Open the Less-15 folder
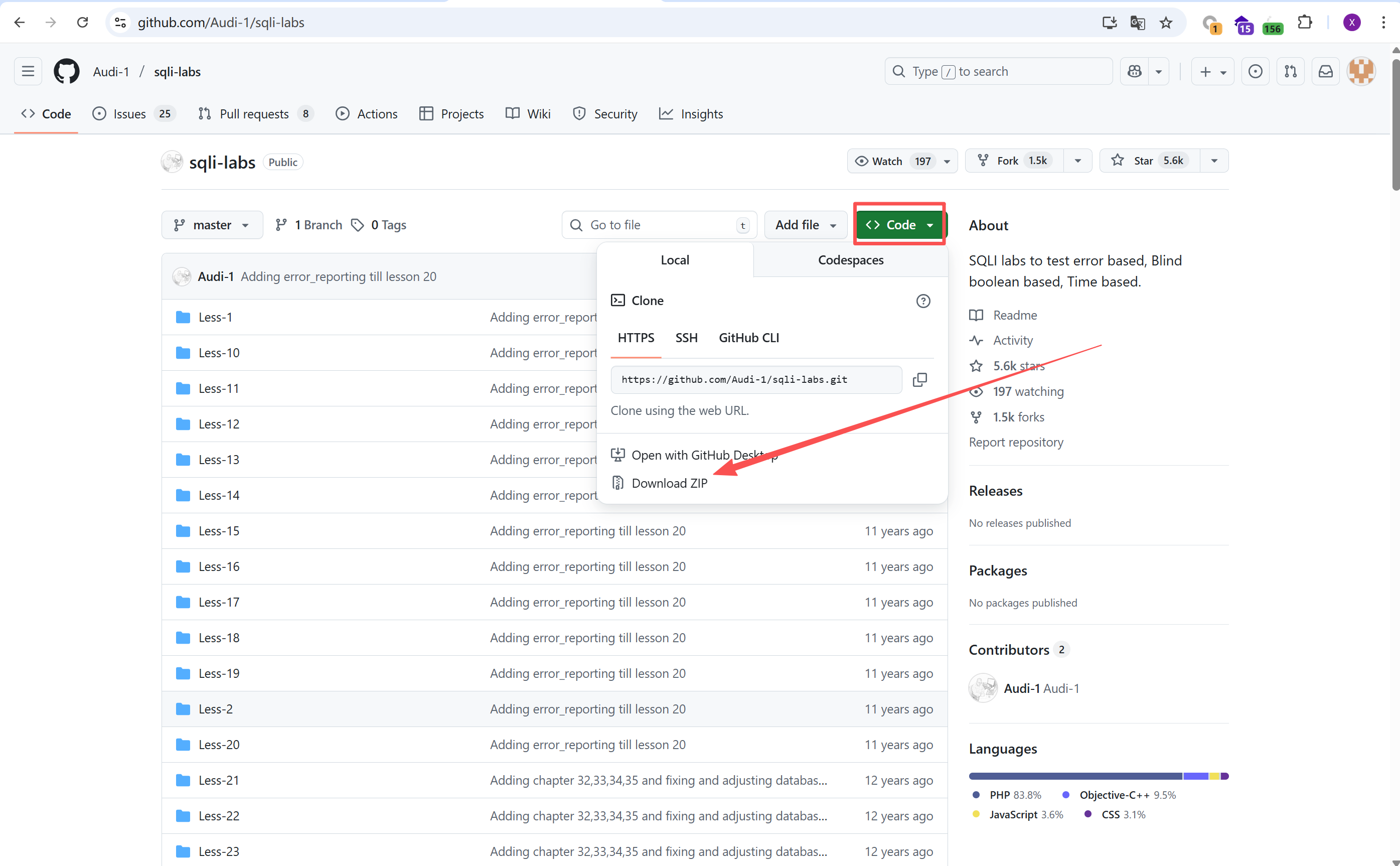Screen dimensions: 1400x866 pos(219,531)
